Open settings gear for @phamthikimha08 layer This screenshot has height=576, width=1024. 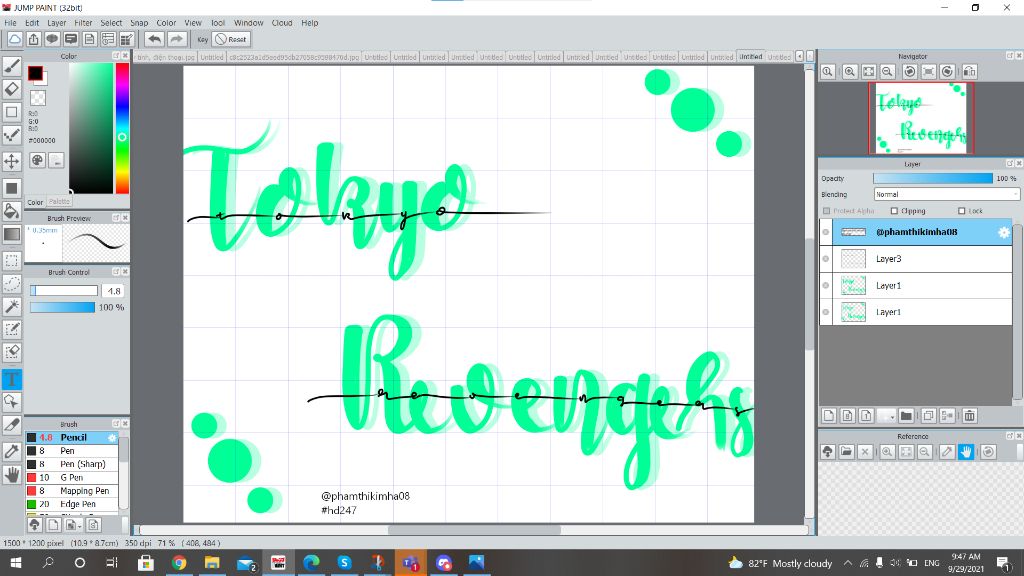[1004, 232]
